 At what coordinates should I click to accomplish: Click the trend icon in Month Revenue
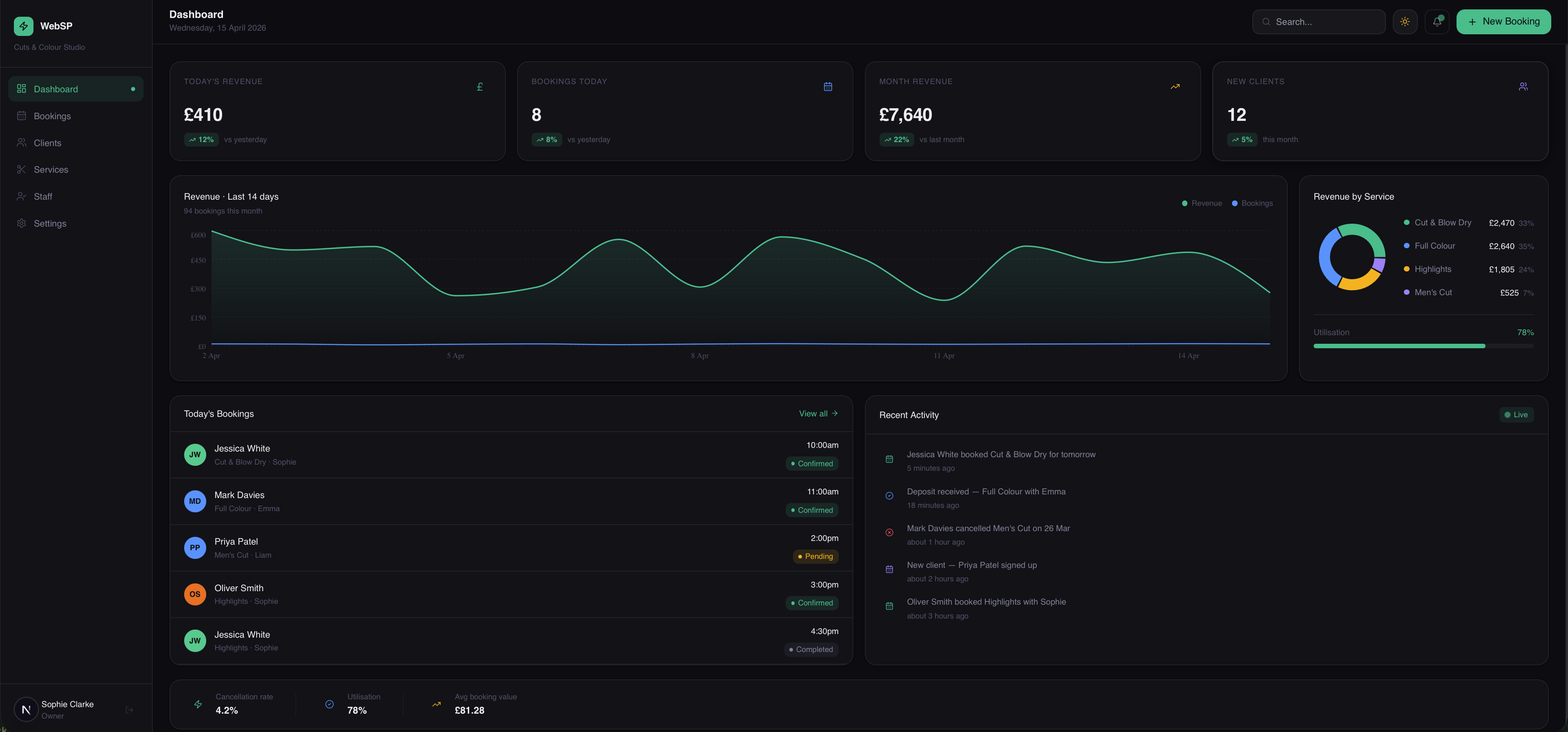1175,87
